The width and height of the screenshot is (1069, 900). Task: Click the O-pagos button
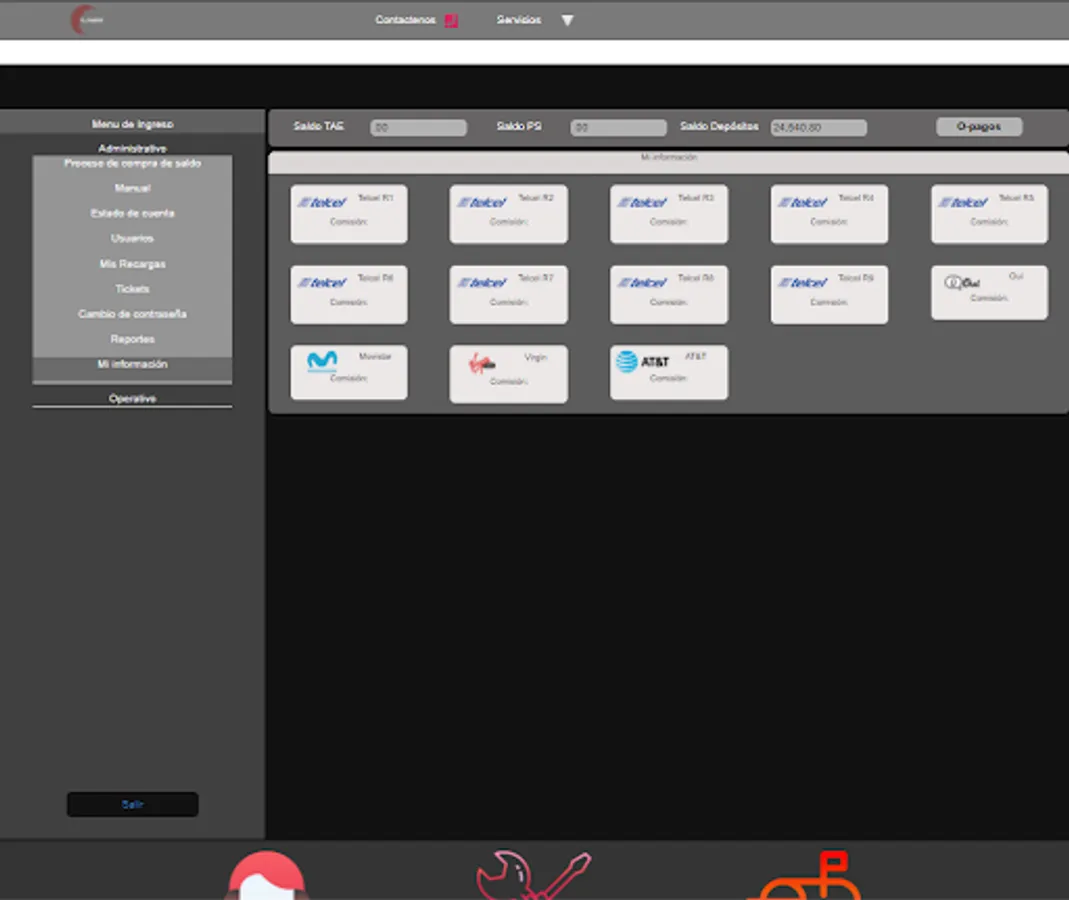tap(978, 126)
